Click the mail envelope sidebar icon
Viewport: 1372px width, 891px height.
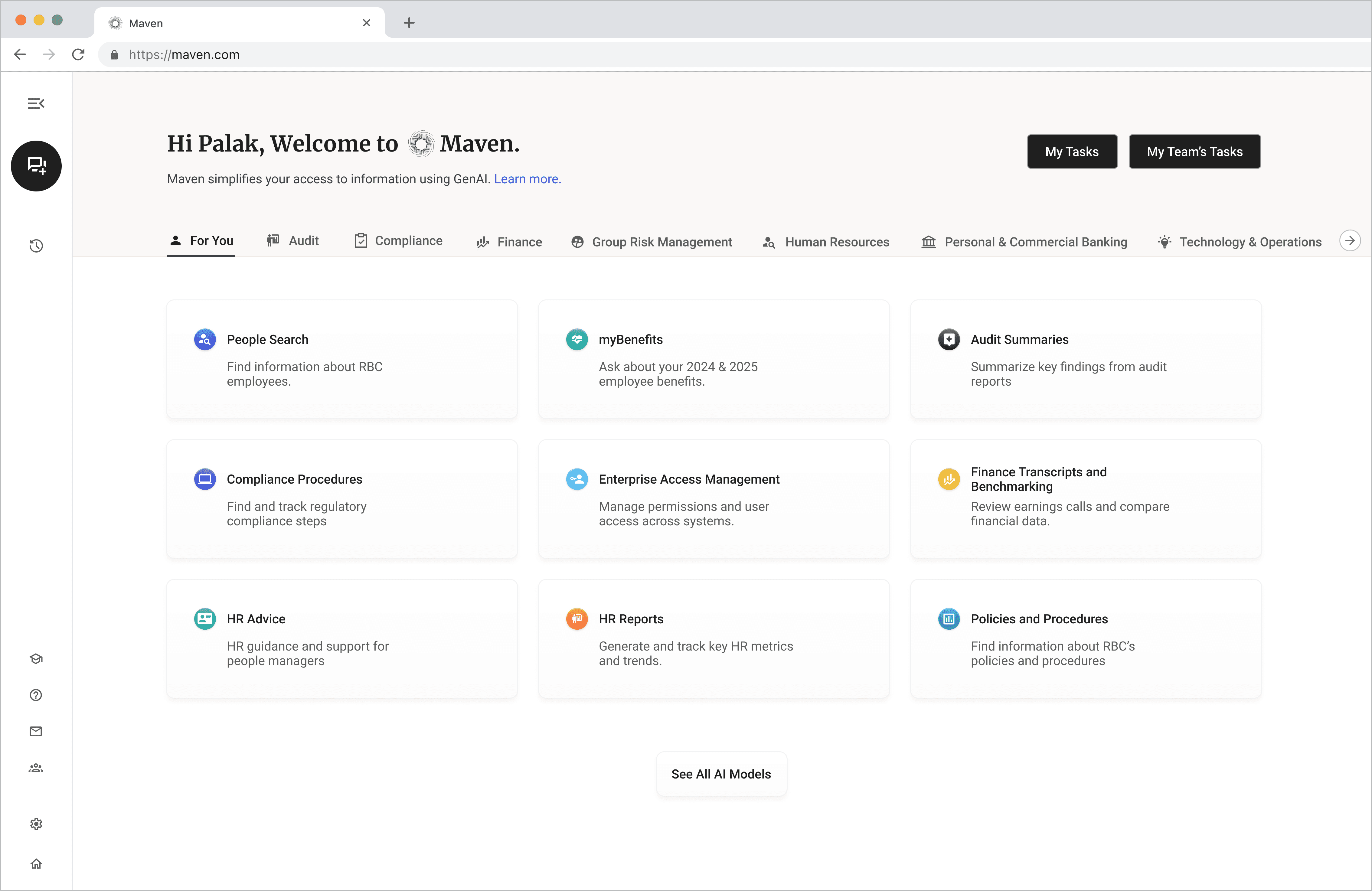pyautogui.click(x=36, y=731)
